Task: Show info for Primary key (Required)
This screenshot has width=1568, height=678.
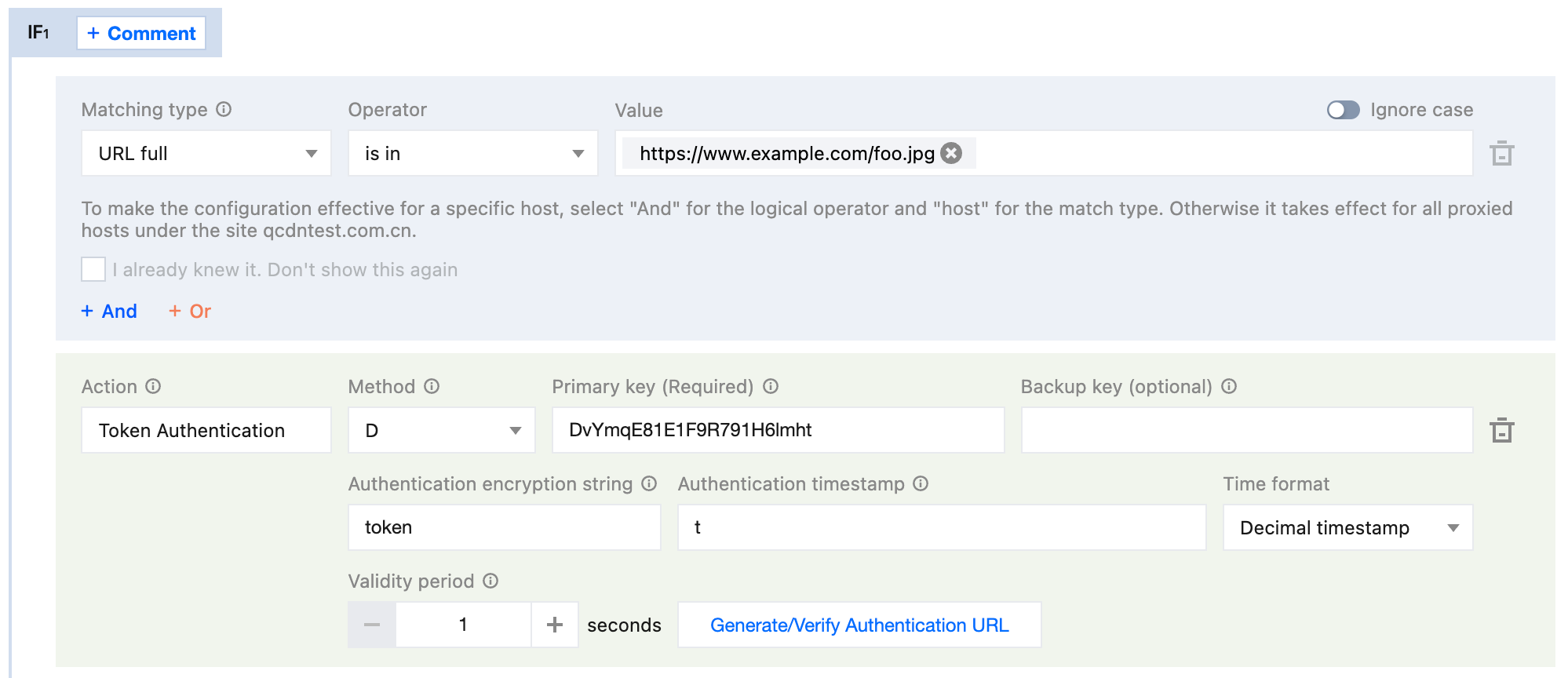Action: (771, 386)
